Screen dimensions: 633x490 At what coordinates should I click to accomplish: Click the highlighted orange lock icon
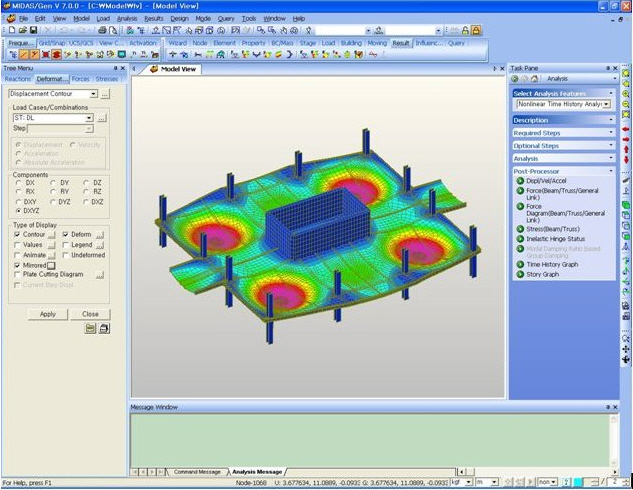coord(476,30)
